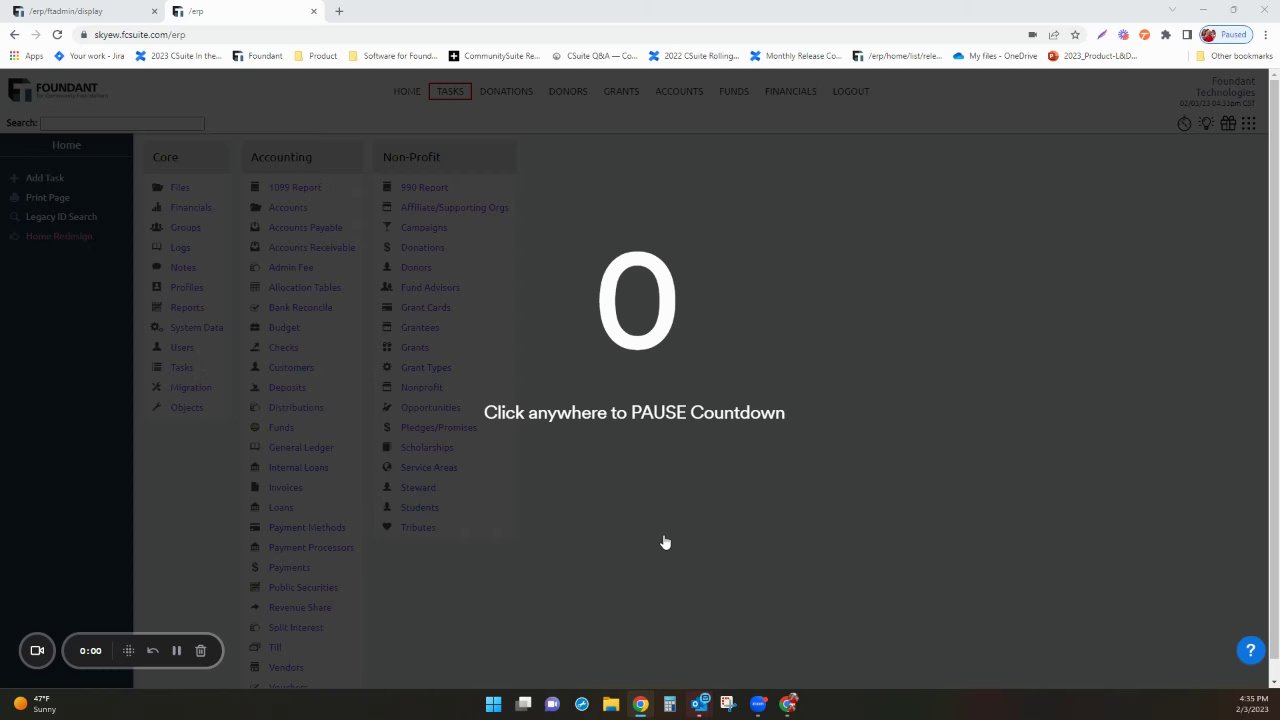Screen dimensions: 1280x720
Task: Toggle the camera button in recorder
Action: tap(37, 651)
